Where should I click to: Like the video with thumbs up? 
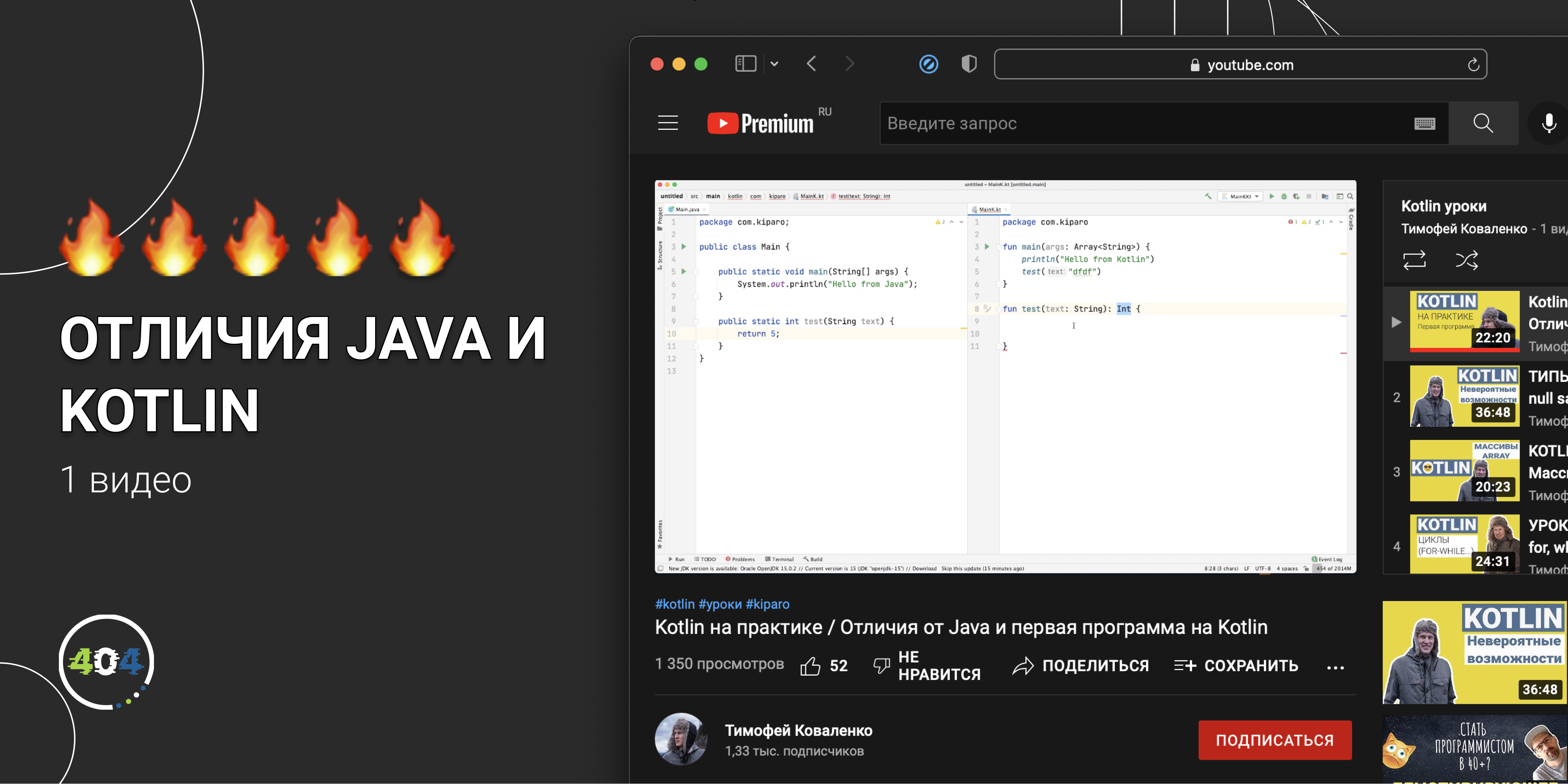(x=810, y=666)
